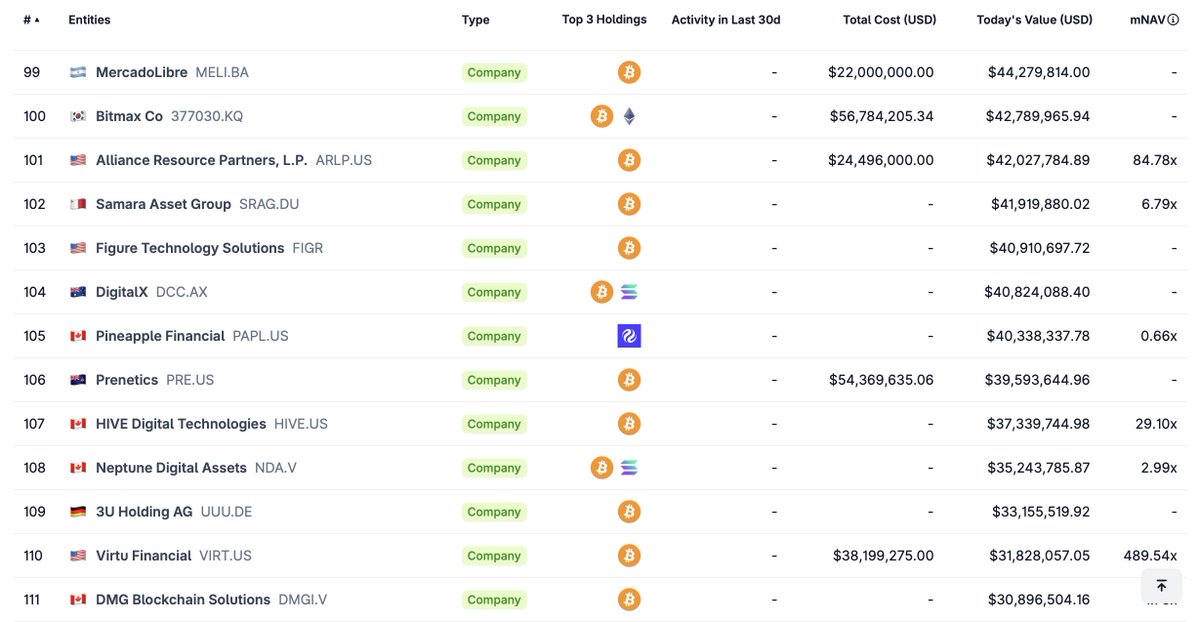The height and width of the screenshot is (622, 1199).
Task: Click the Solana icon in Neptune Digital Assets row
Action: 629,467
